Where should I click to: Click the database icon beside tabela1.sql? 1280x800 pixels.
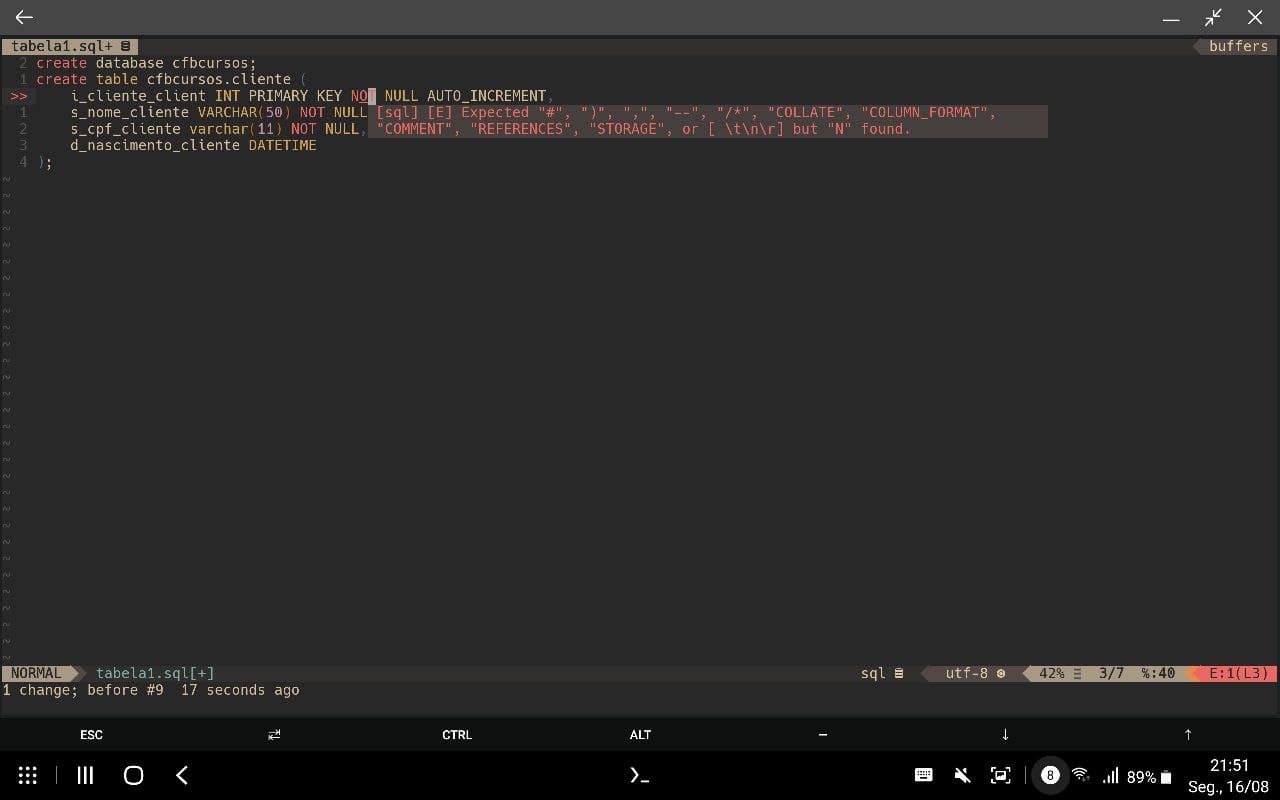(x=123, y=45)
